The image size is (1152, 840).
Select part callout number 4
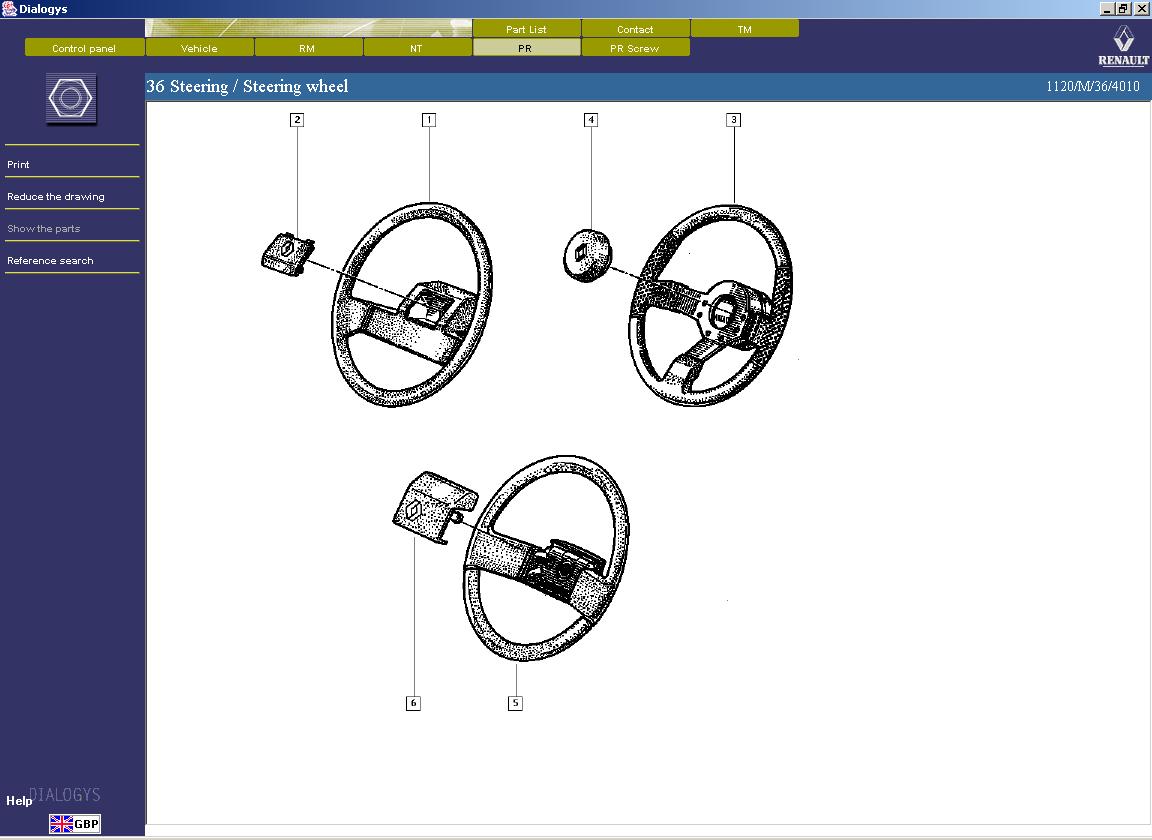coord(591,120)
